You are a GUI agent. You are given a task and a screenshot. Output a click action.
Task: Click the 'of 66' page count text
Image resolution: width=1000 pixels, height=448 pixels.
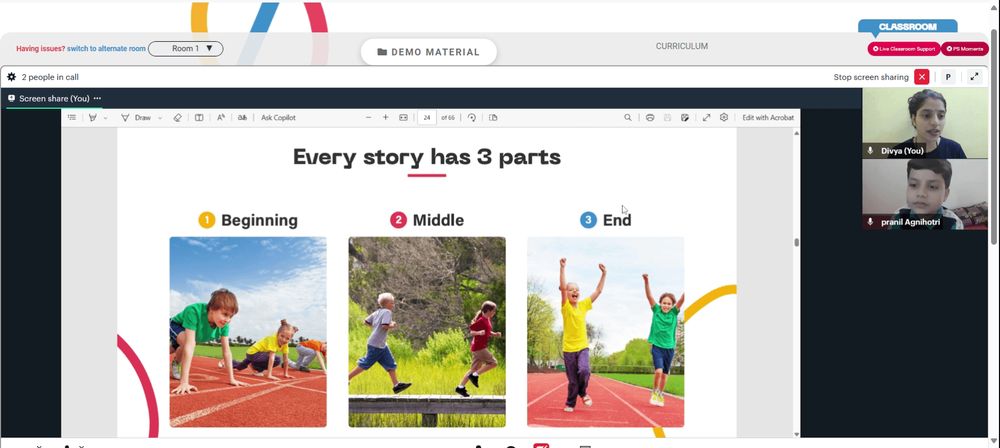click(448, 117)
